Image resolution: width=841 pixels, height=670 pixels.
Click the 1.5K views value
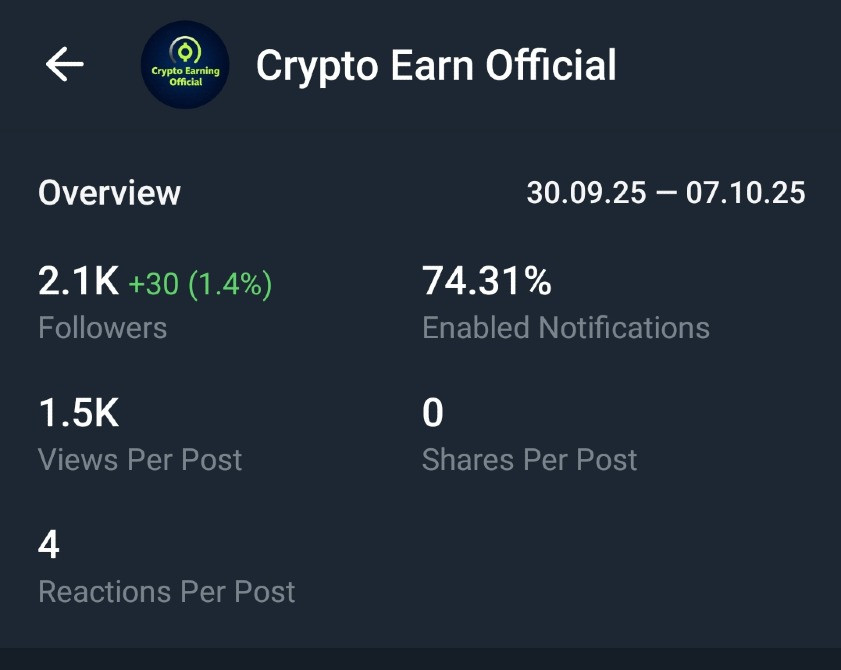78,414
